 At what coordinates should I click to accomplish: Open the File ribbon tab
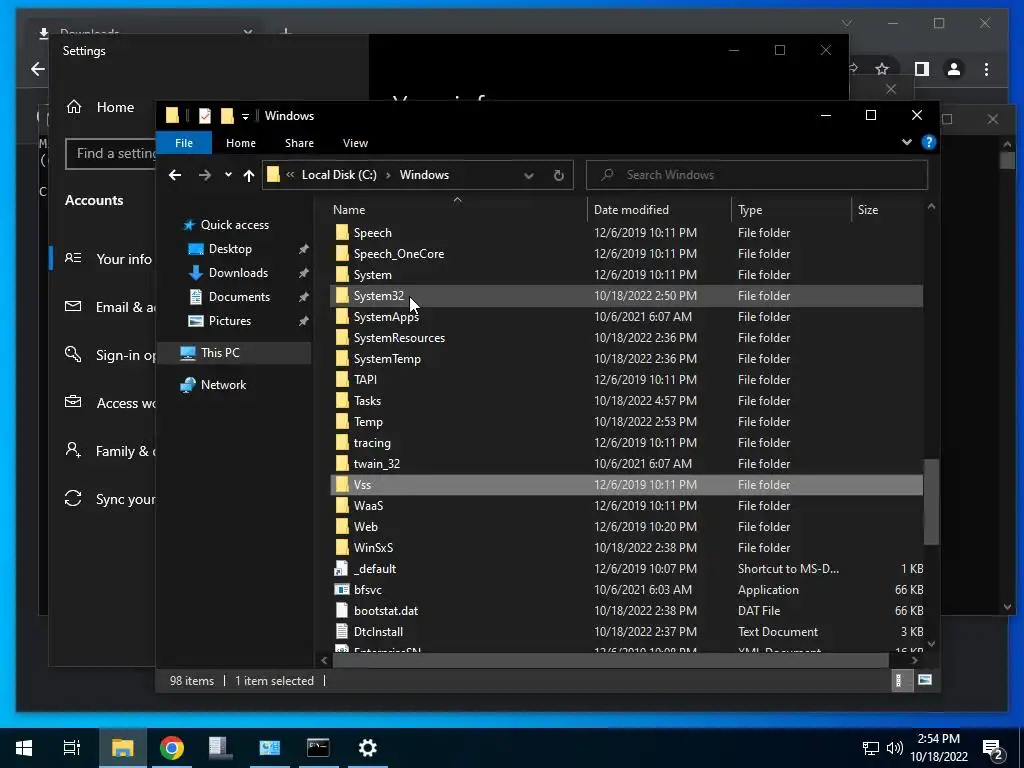click(x=184, y=143)
